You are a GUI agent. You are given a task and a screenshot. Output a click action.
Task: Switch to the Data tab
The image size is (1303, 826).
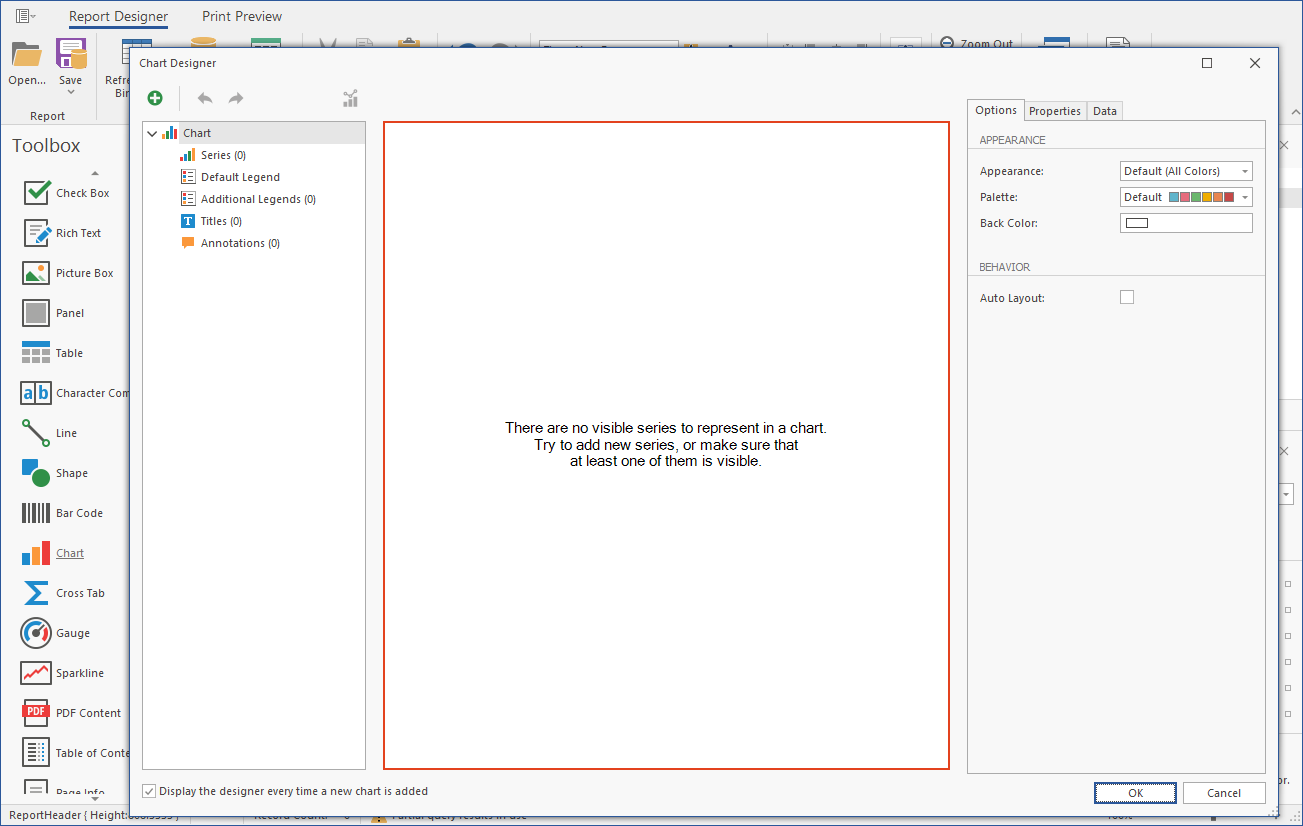tap(1104, 111)
